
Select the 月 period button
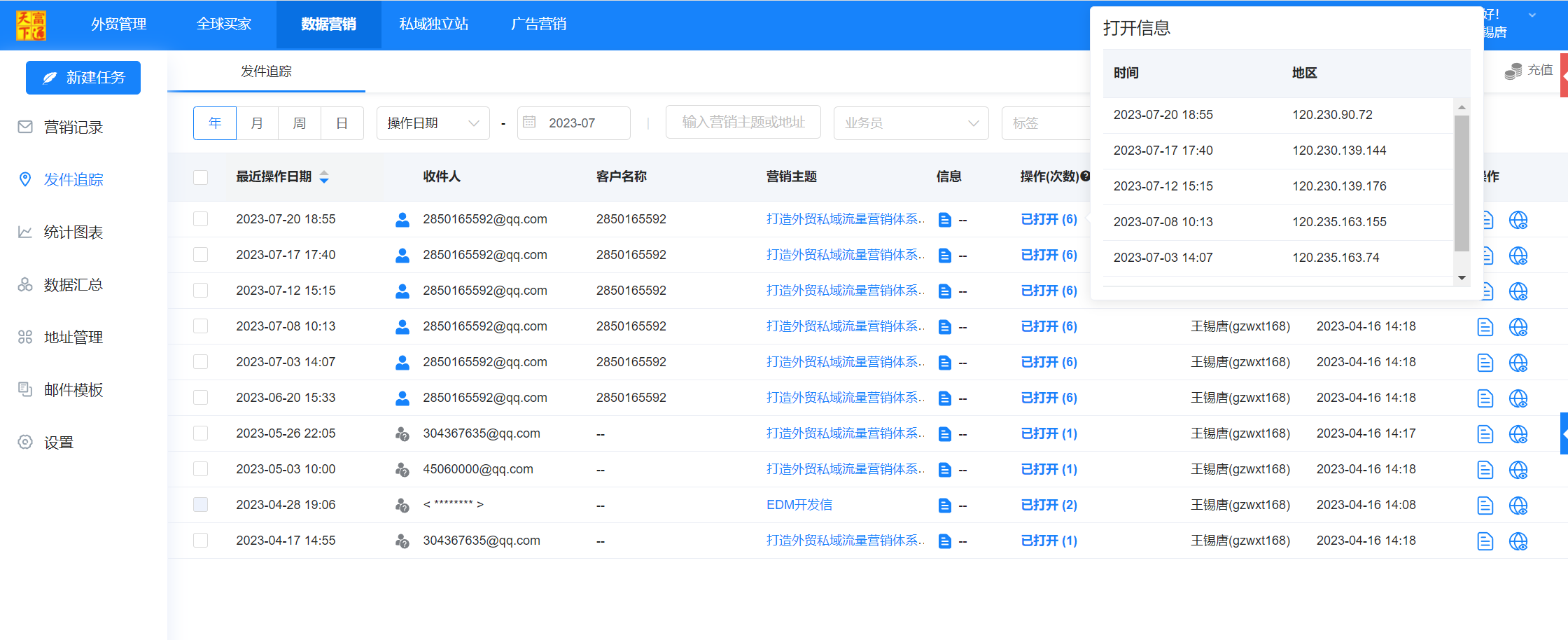click(257, 123)
